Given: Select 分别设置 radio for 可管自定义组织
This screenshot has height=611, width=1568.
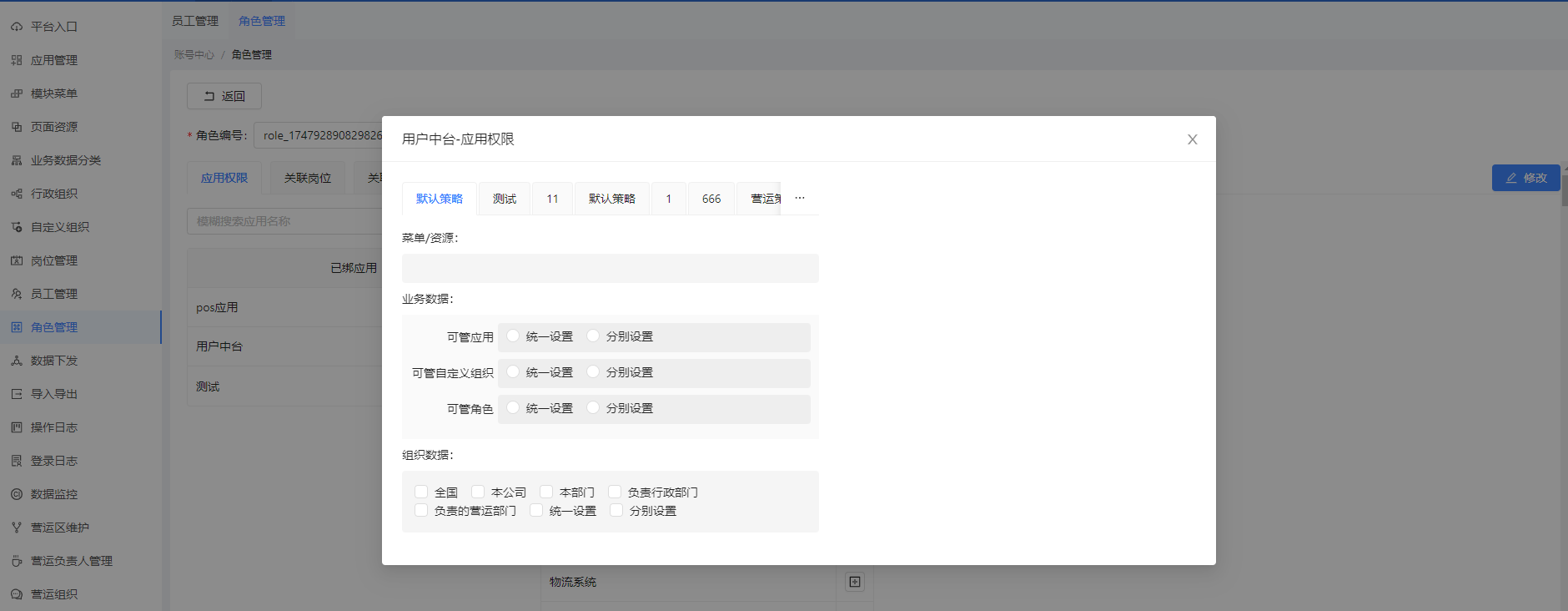Looking at the screenshot, I should click(593, 371).
